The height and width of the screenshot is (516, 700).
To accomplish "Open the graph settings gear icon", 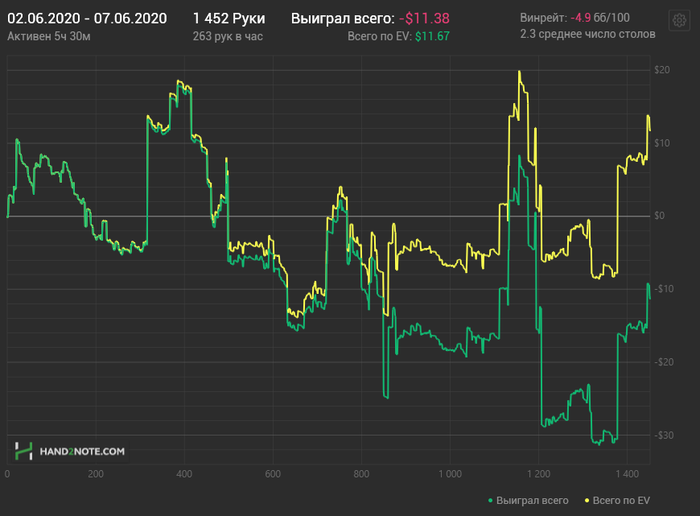I will click(x=679, y=21).
